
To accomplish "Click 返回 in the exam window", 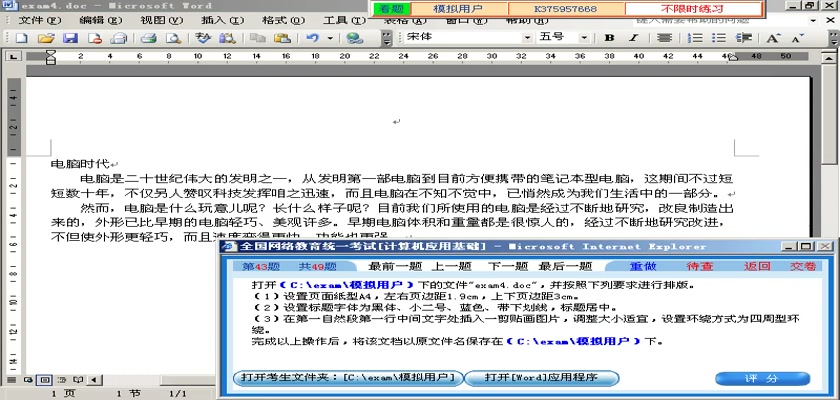I will coord(757,266).
